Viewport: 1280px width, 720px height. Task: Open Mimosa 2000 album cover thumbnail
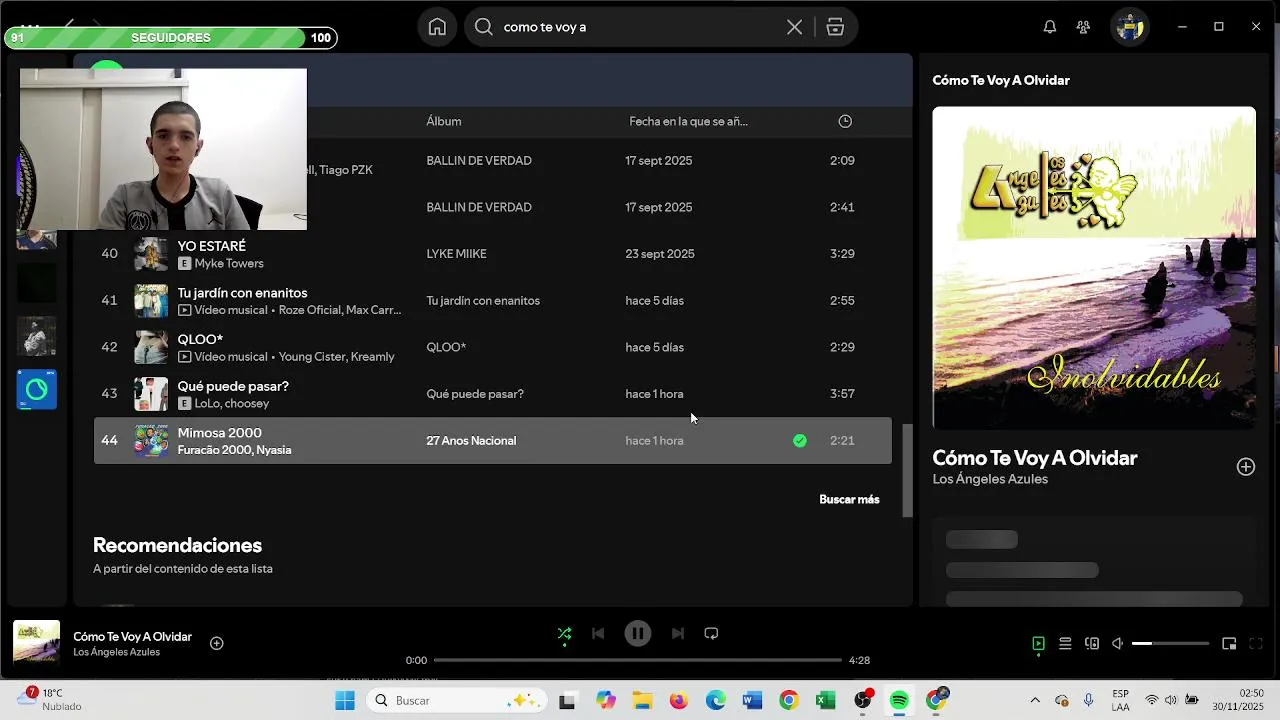tap(151, 441)
